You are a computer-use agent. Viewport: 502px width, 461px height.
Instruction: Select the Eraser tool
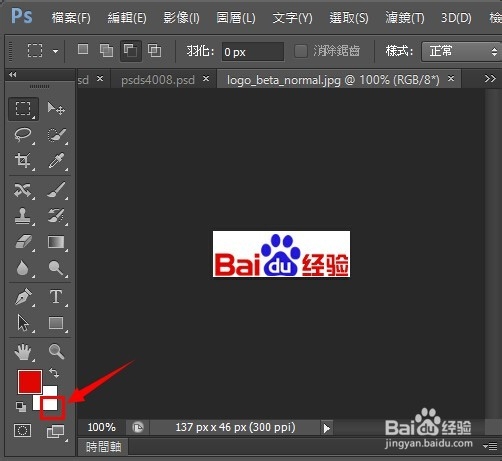(x=23, y=242)
